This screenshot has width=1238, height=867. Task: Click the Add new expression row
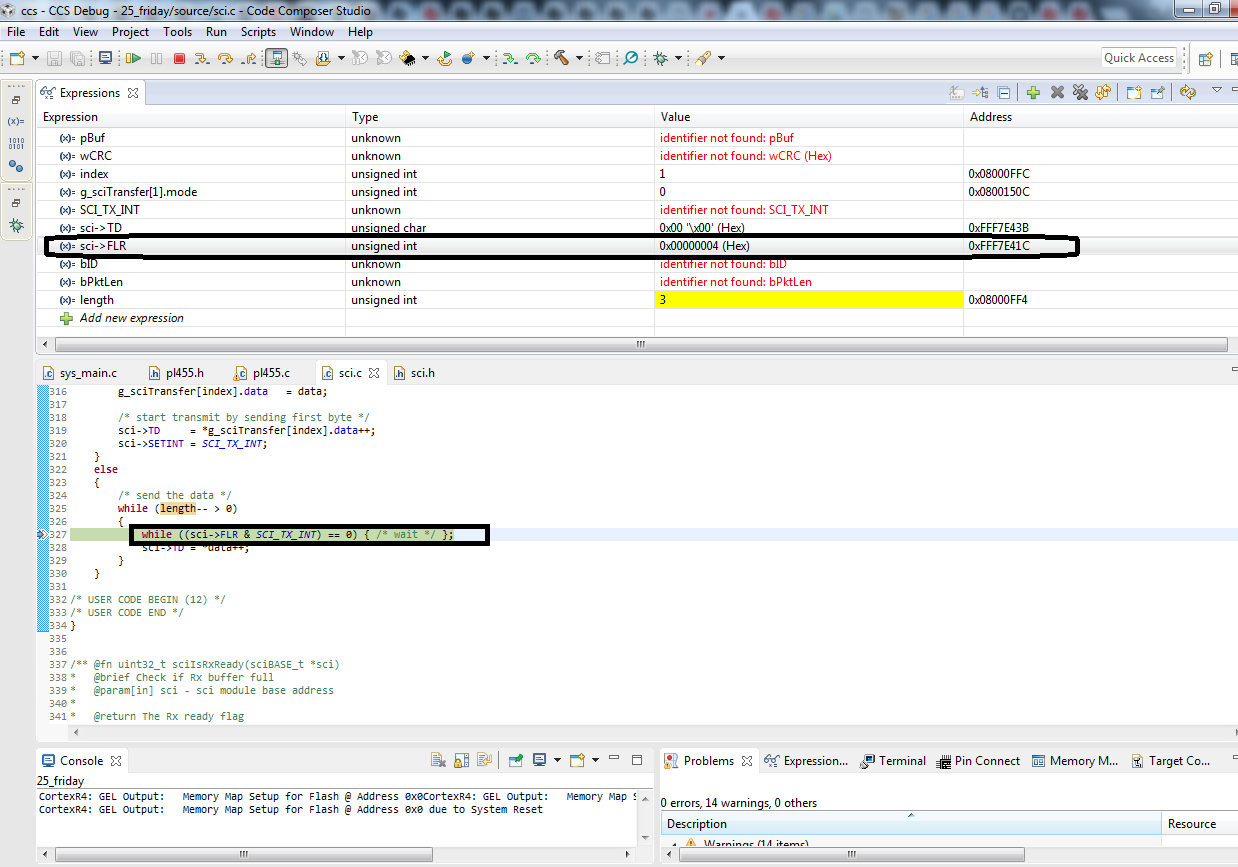pyautogui.click(x=131, y=318)
